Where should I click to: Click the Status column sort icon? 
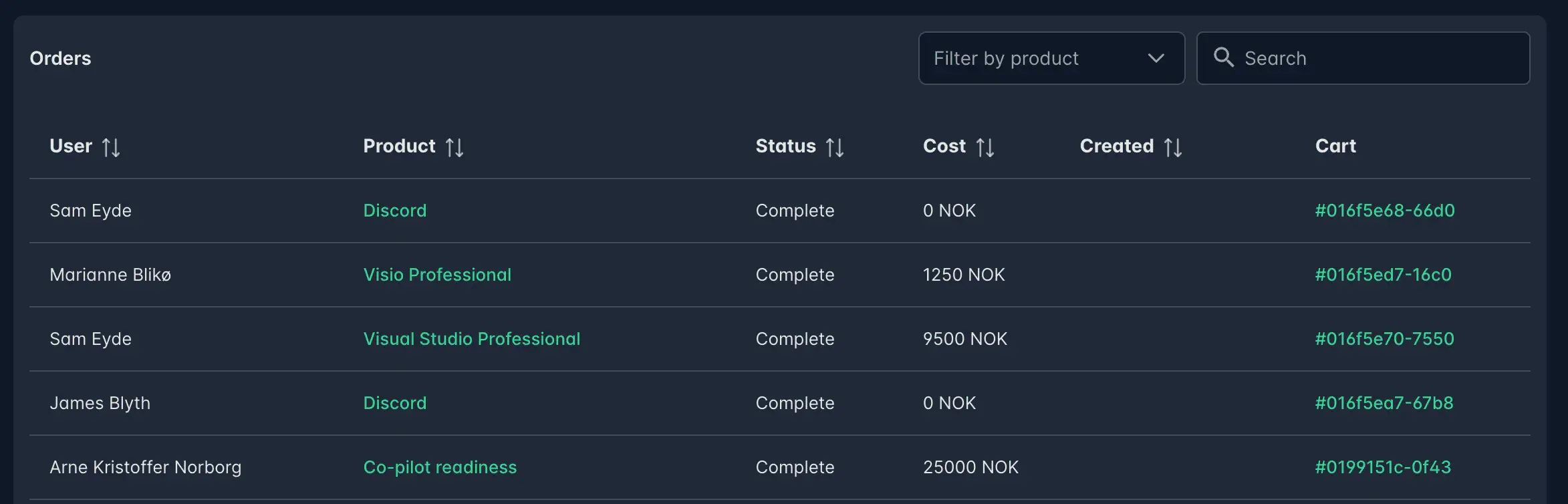click(x=836, y=146)
